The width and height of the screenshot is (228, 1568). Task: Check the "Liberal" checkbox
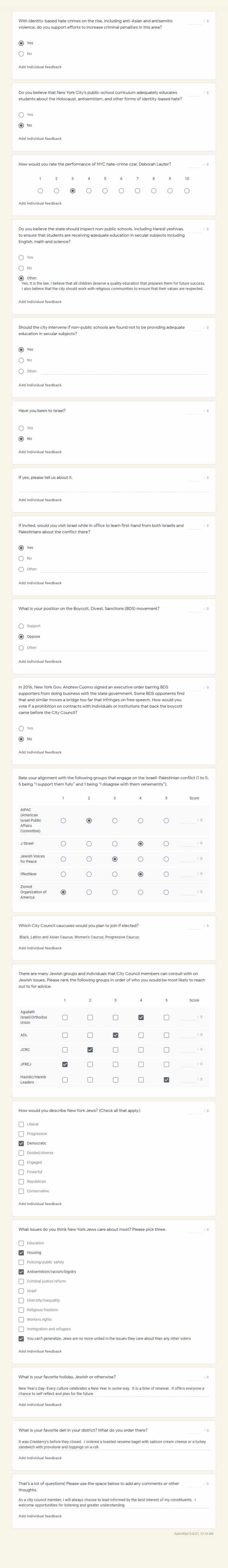21,1124
